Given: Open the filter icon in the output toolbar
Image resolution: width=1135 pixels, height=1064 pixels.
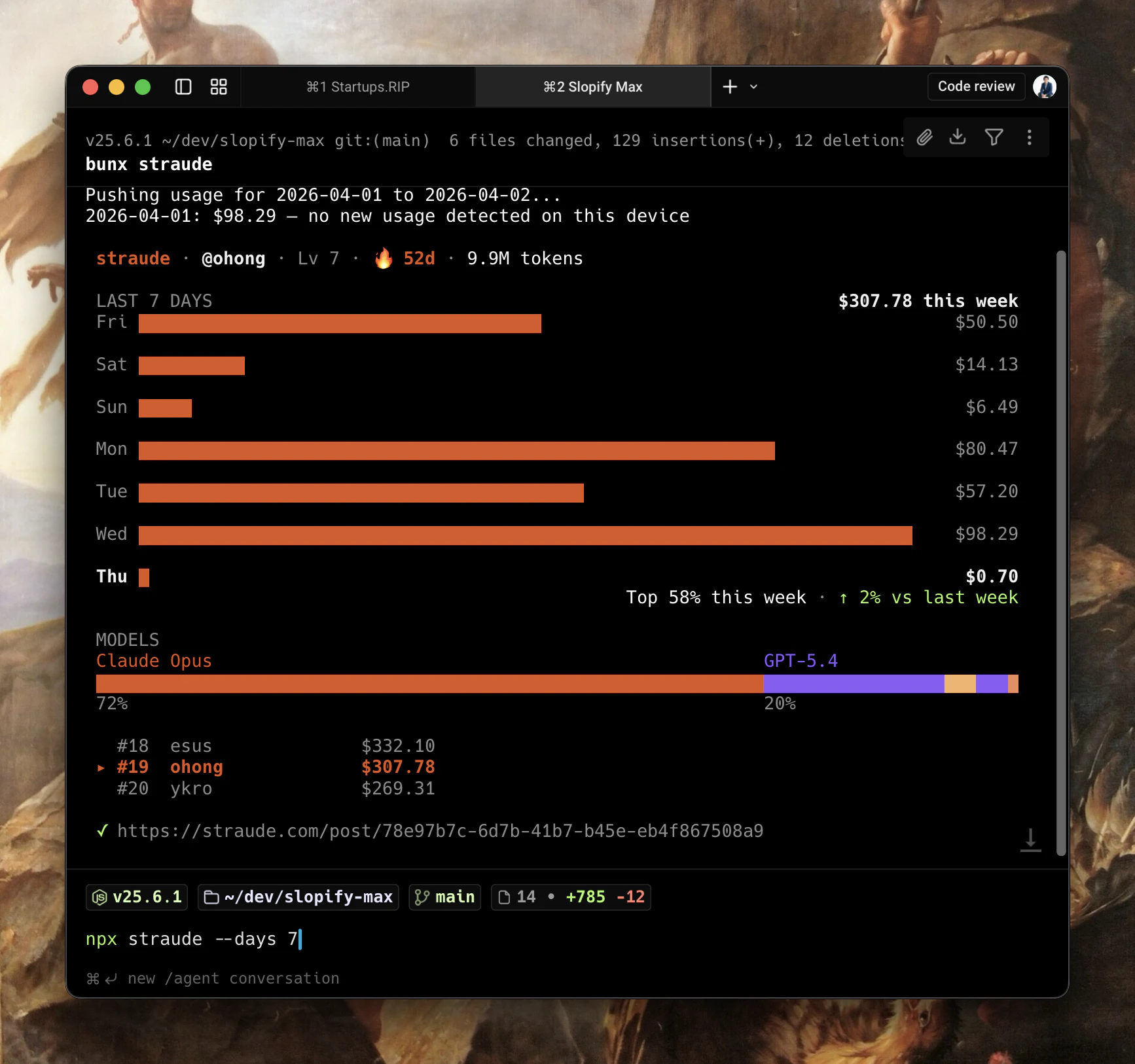Looking at the screenshot, I should coord(994,137).
